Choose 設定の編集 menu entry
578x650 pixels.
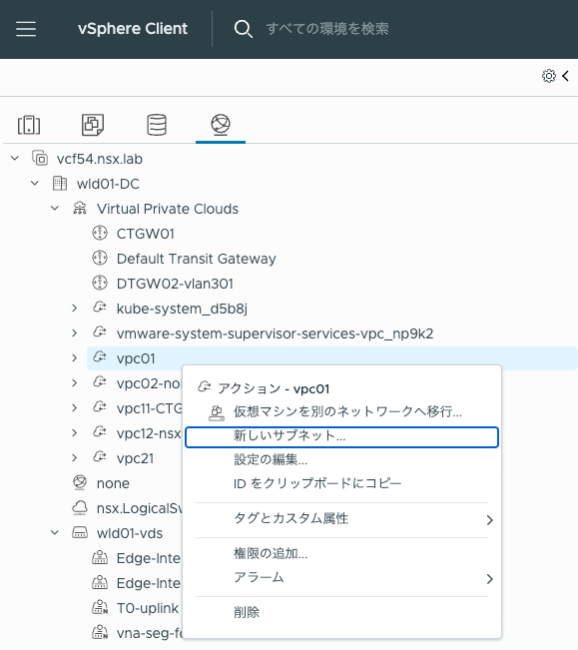270,459
